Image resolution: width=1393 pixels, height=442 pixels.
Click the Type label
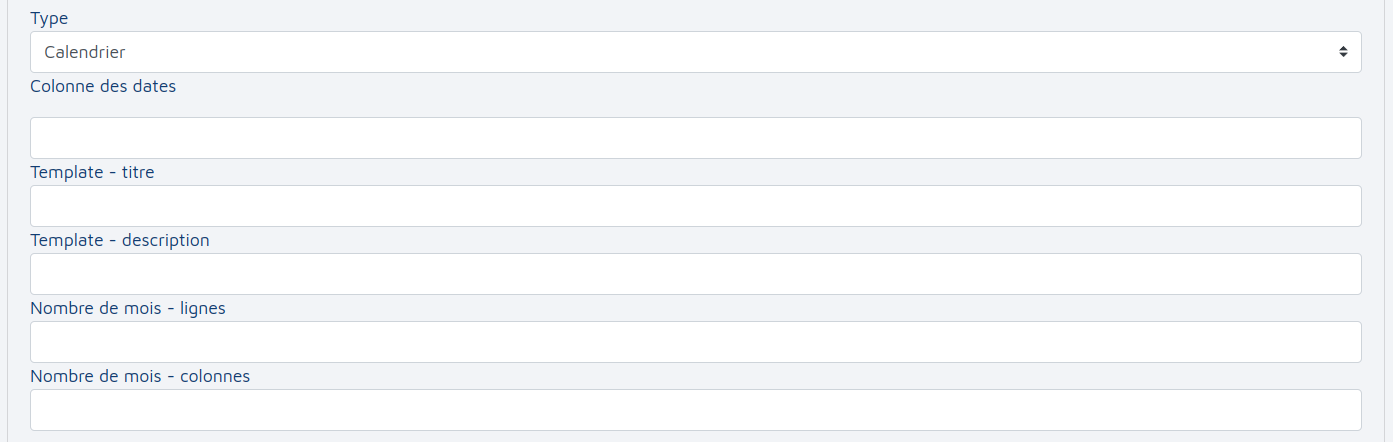[x=50, y=18]
